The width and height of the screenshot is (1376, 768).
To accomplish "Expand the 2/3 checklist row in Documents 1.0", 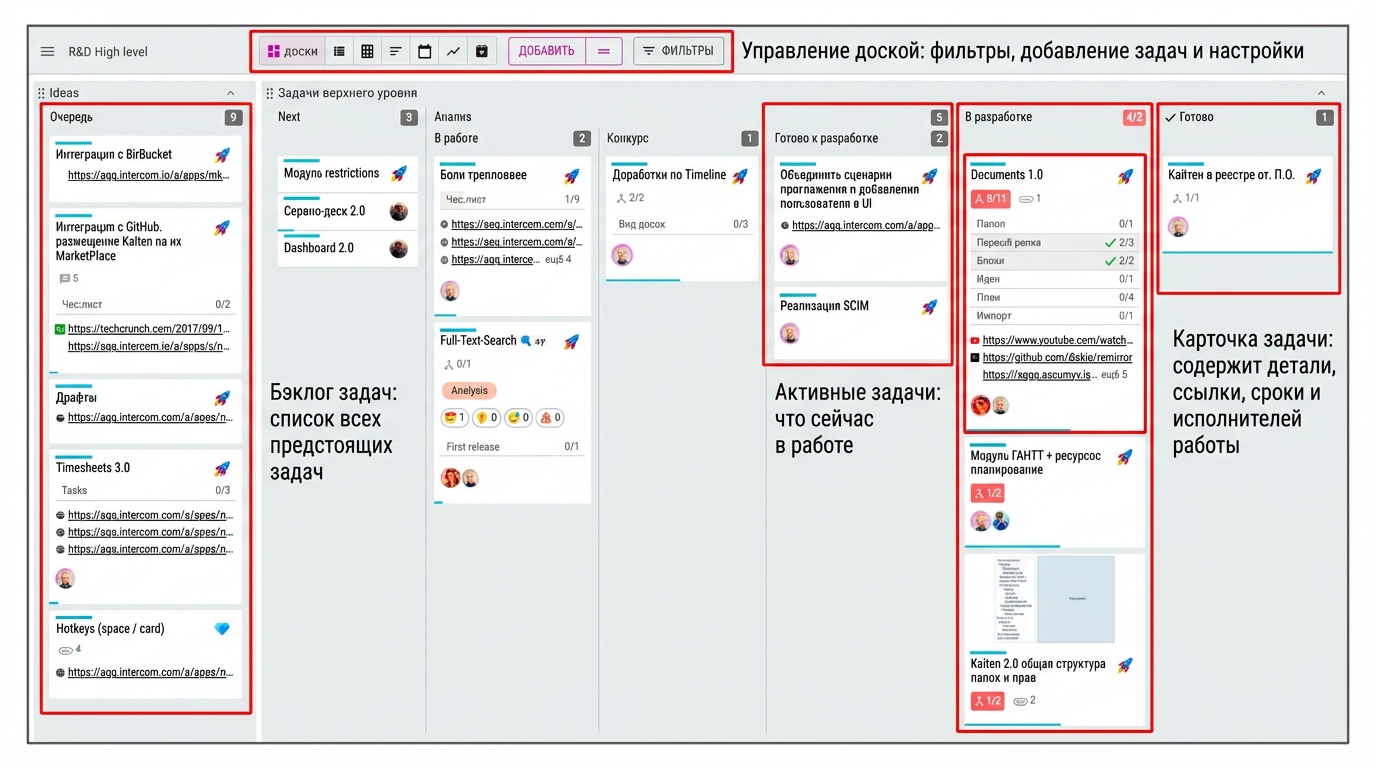I will pyautogui.click(x=1055, y=243).
